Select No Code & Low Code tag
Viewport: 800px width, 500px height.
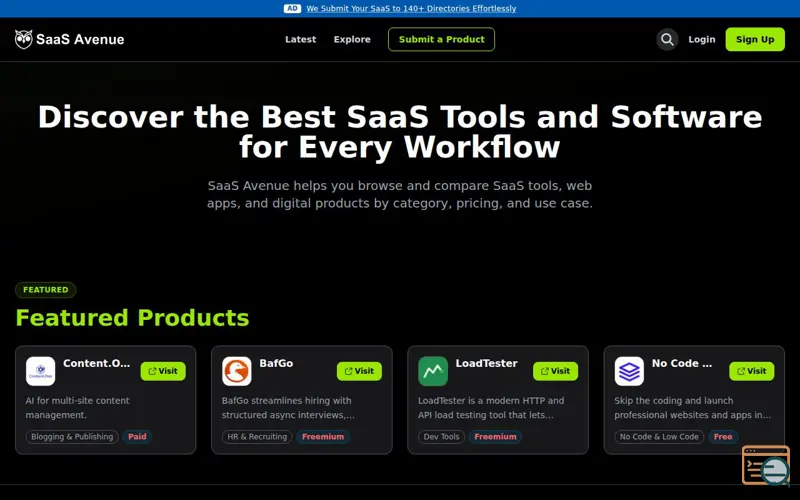[x=659, y=437]
